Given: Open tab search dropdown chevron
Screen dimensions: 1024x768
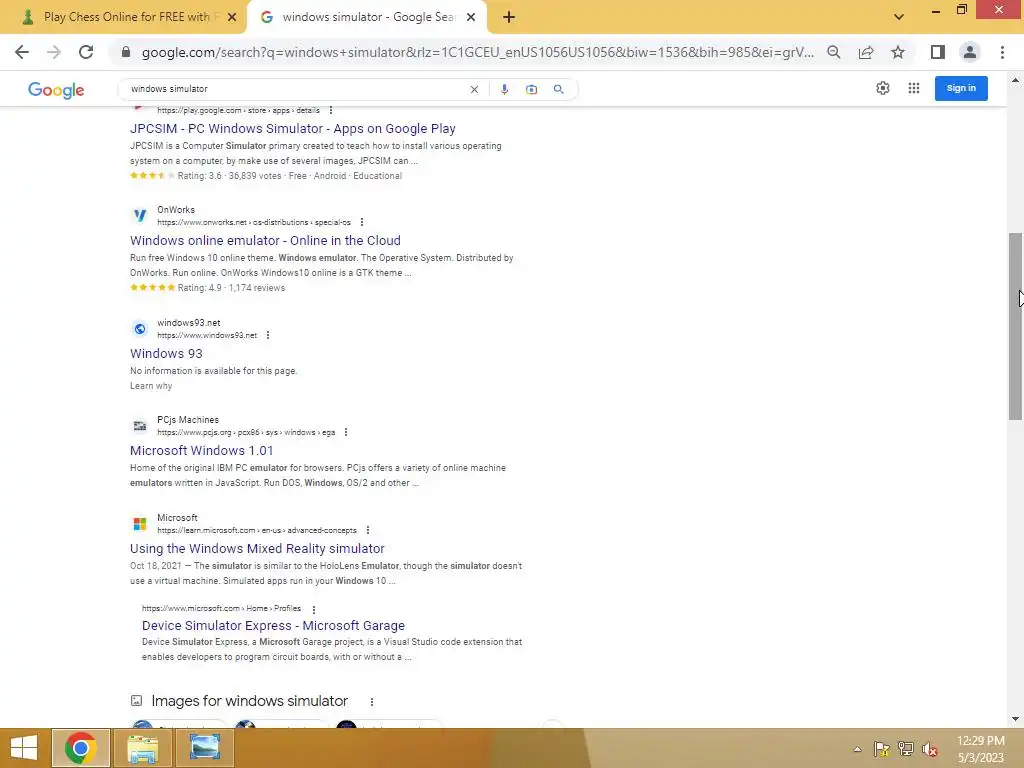Looking at the screenshot, I should pyautogui.click(x=899, y=17).
